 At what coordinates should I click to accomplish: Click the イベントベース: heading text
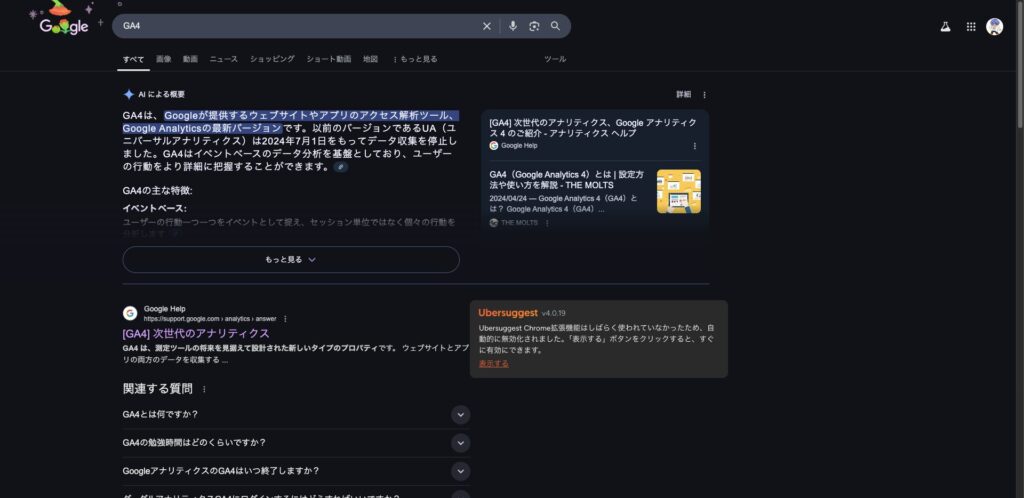coord(154,208)
